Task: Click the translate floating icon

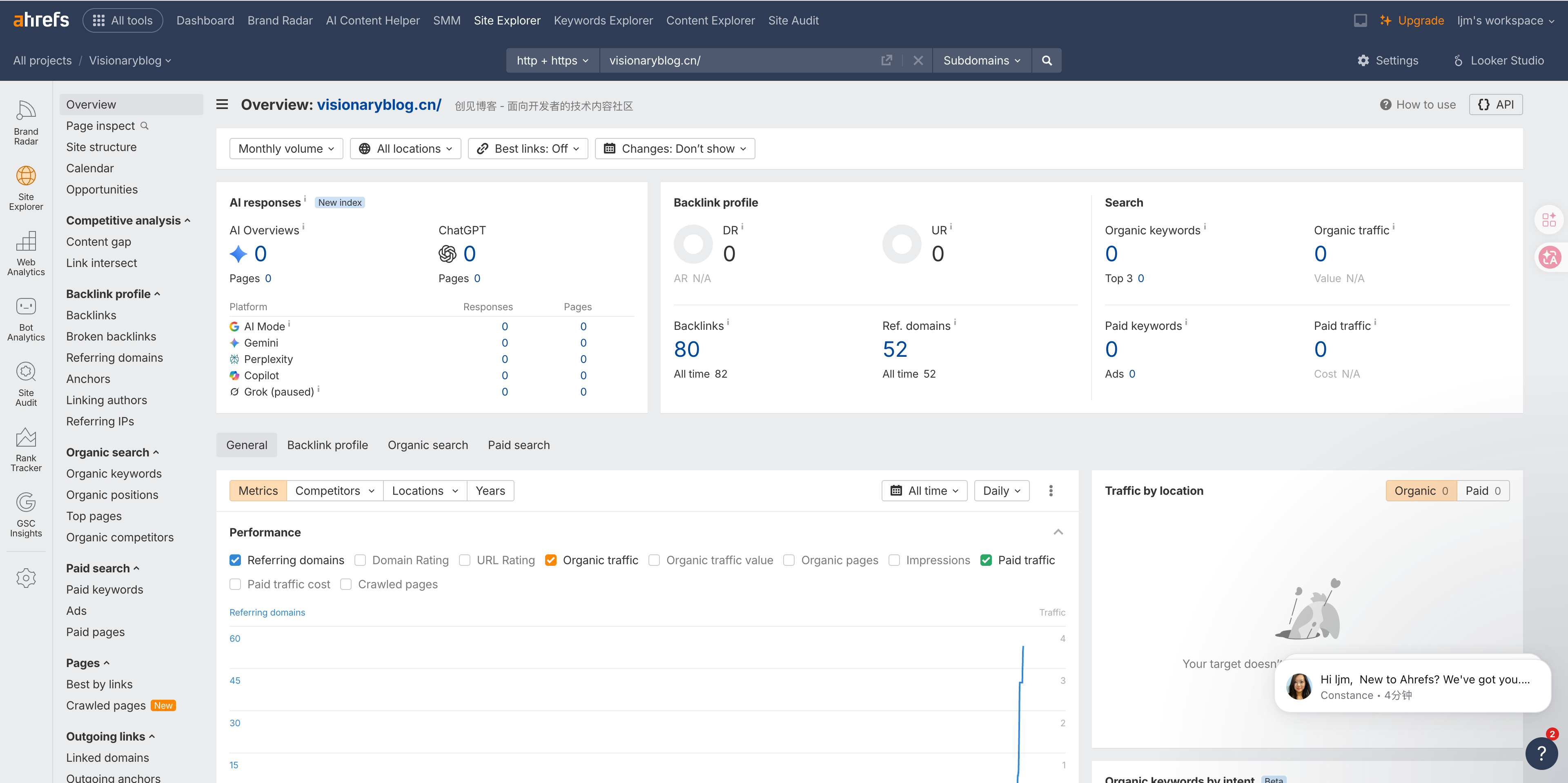Action: [1550, 257]
